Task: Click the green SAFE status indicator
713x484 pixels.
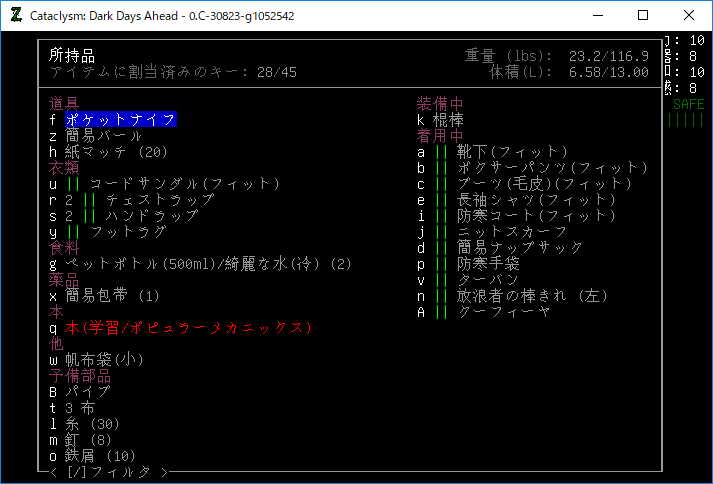Action: coord(688,104)
